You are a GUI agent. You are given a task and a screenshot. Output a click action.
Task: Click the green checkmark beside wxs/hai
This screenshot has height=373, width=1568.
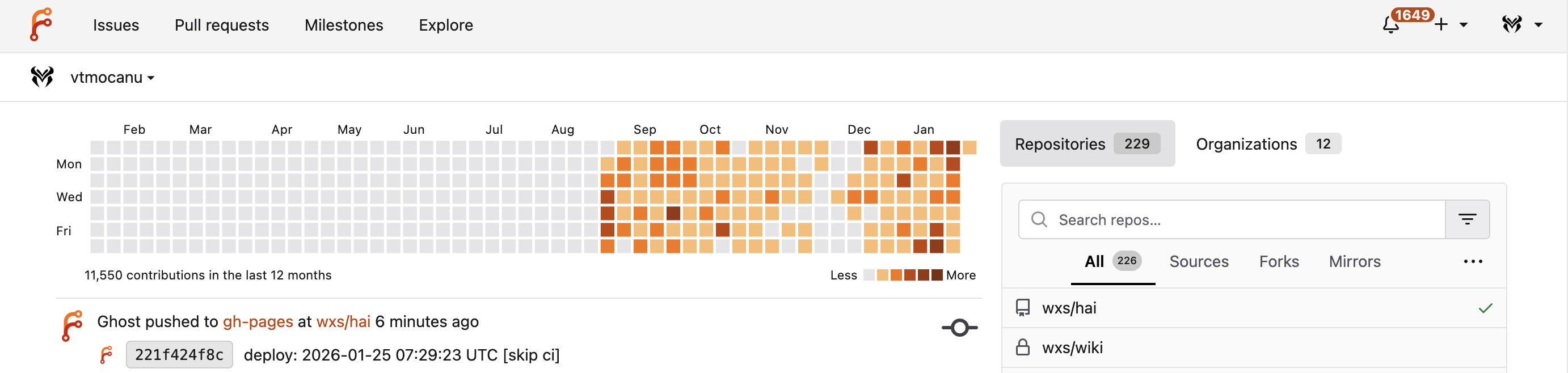point(1485,308)
